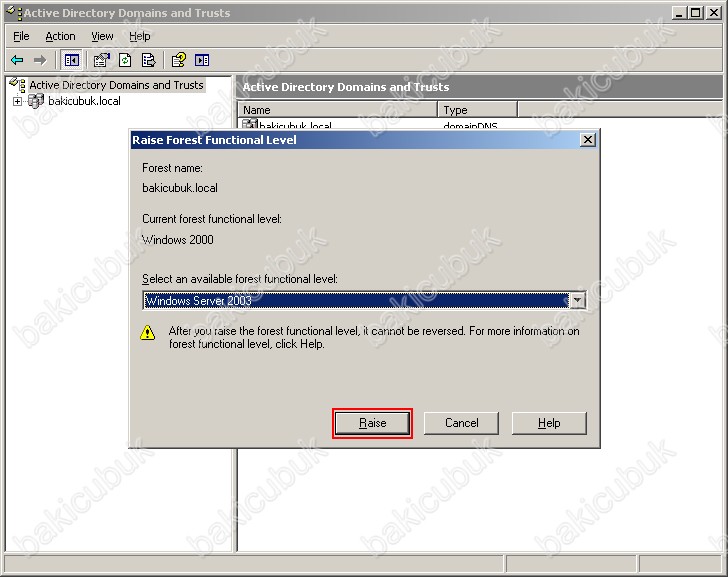
Task: Select Active Directory Domains and Trusts tree root
Action: point(116,85)
